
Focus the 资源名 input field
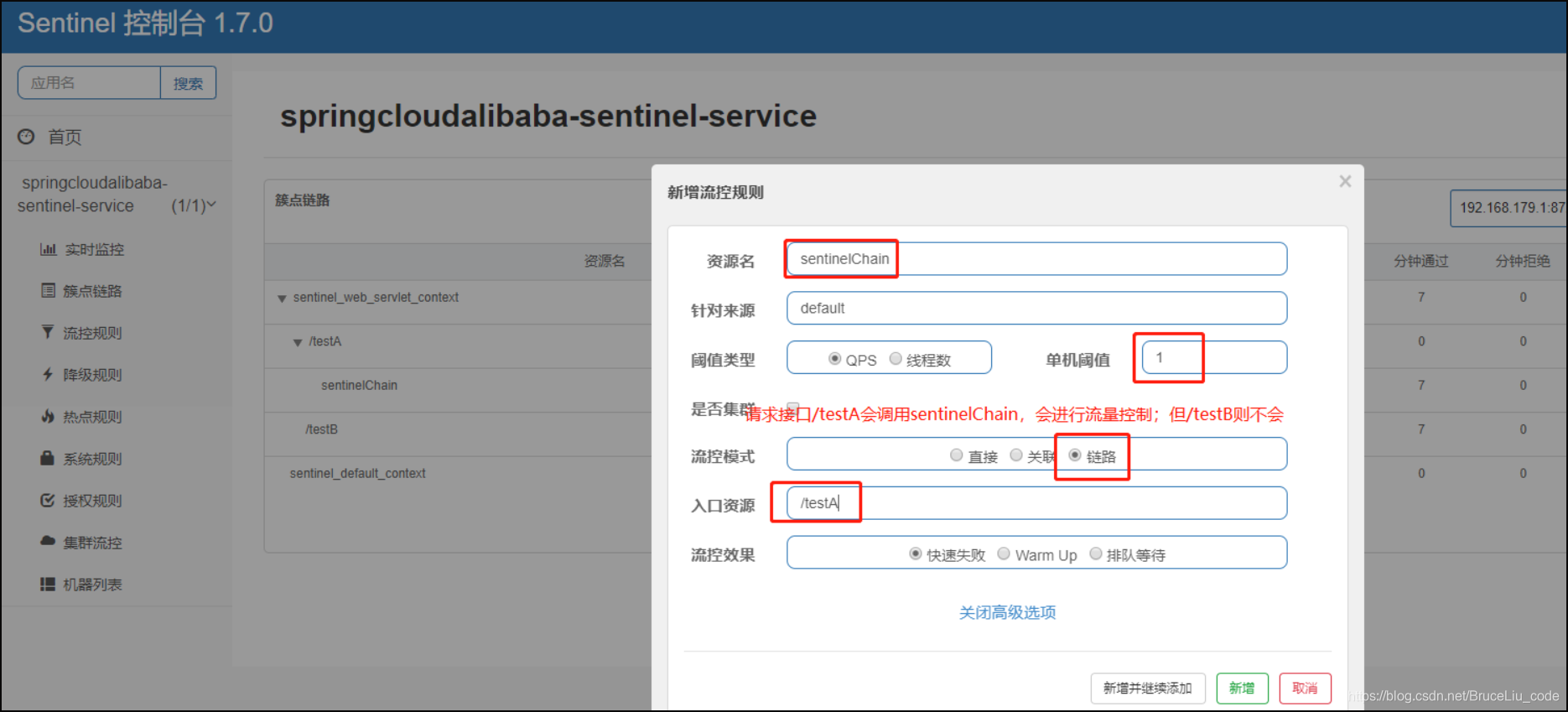[1036, 258]
